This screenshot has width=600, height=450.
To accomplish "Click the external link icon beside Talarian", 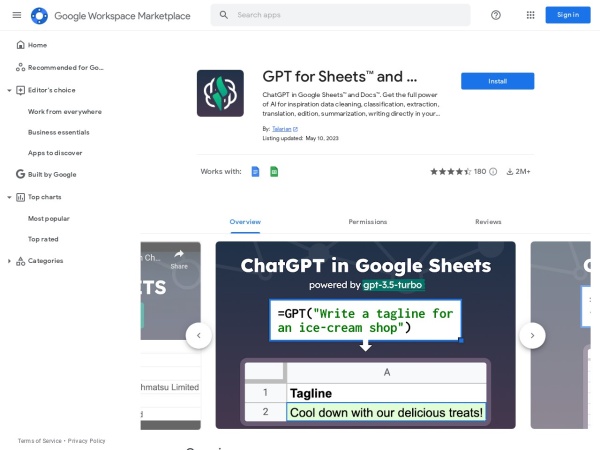I will (x=295, y=129).
